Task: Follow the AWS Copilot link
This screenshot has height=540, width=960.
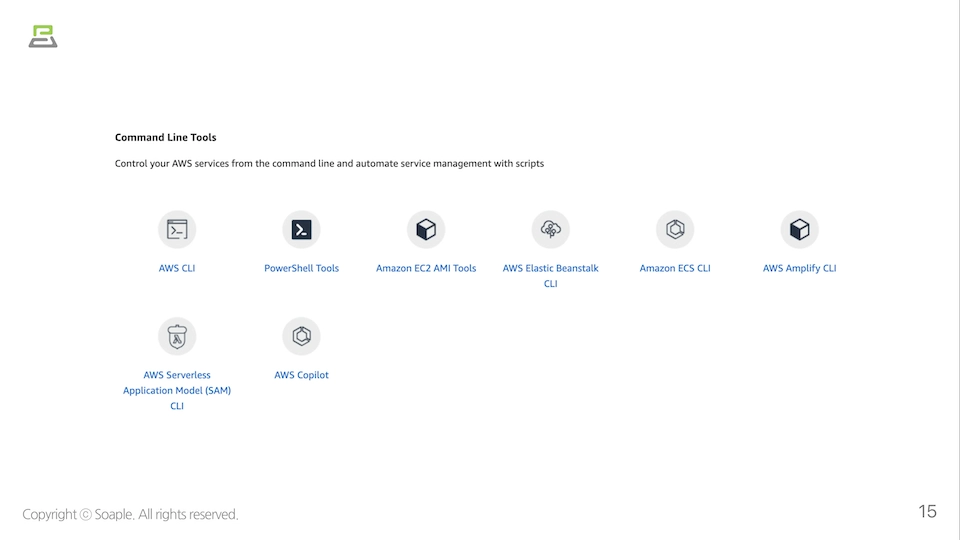Action: click(301, 375)
